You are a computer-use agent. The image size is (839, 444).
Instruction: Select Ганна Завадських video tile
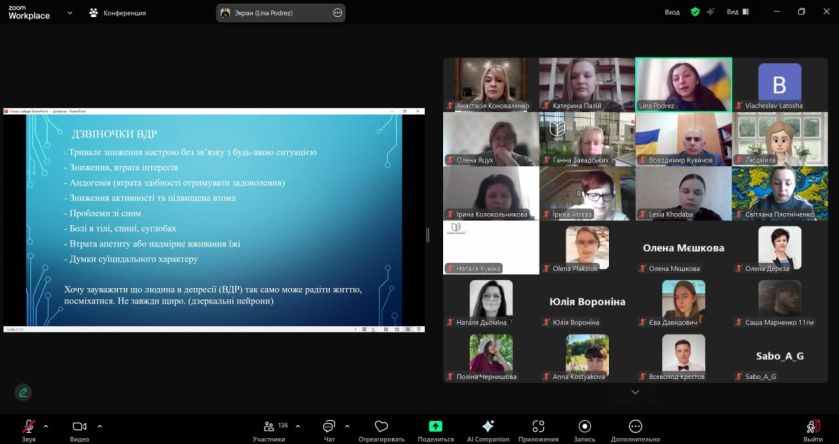pos(587,139)
